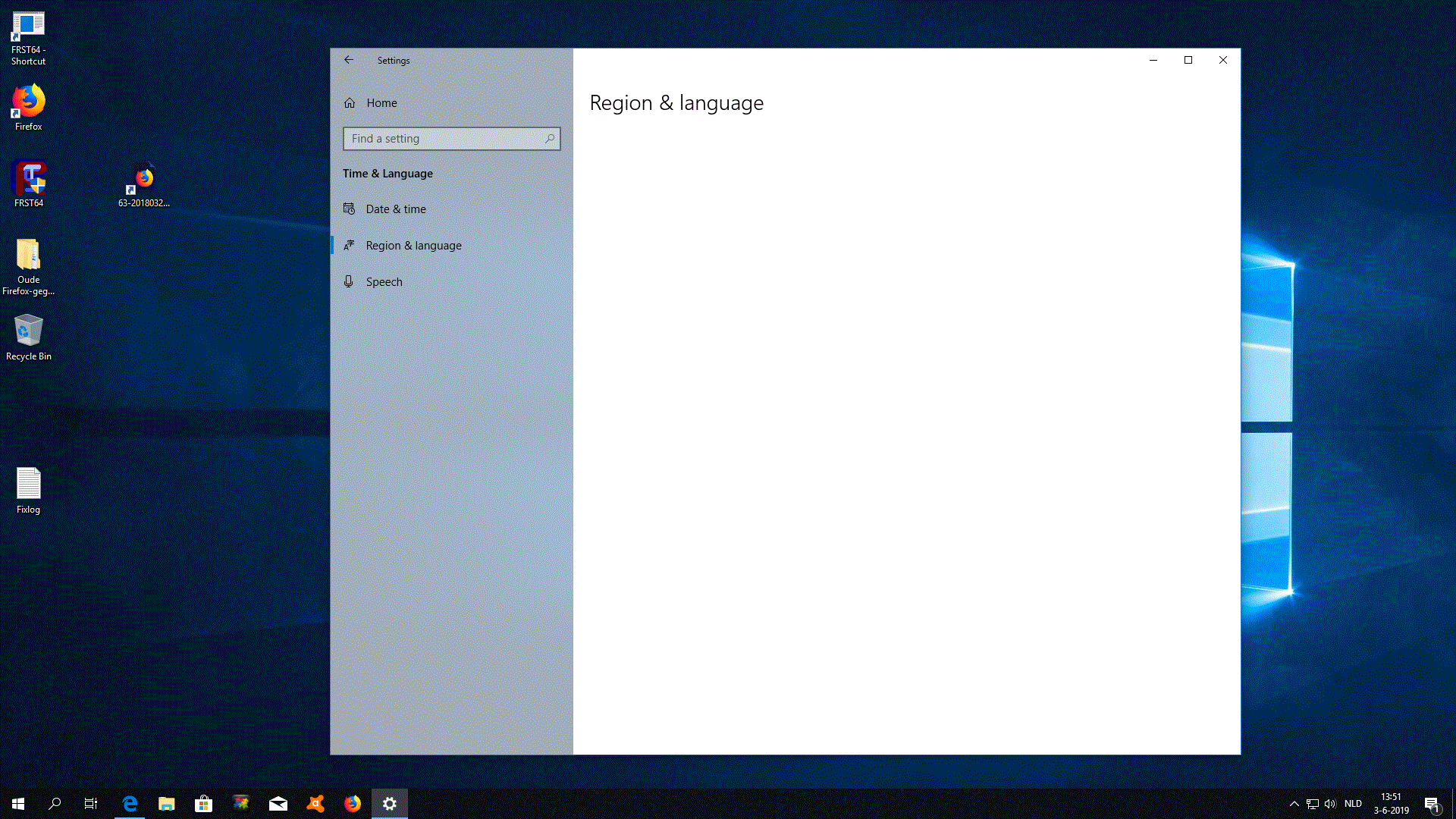
Task: Open File Explorer from the taskbar
Action: (x=167, y=804)
